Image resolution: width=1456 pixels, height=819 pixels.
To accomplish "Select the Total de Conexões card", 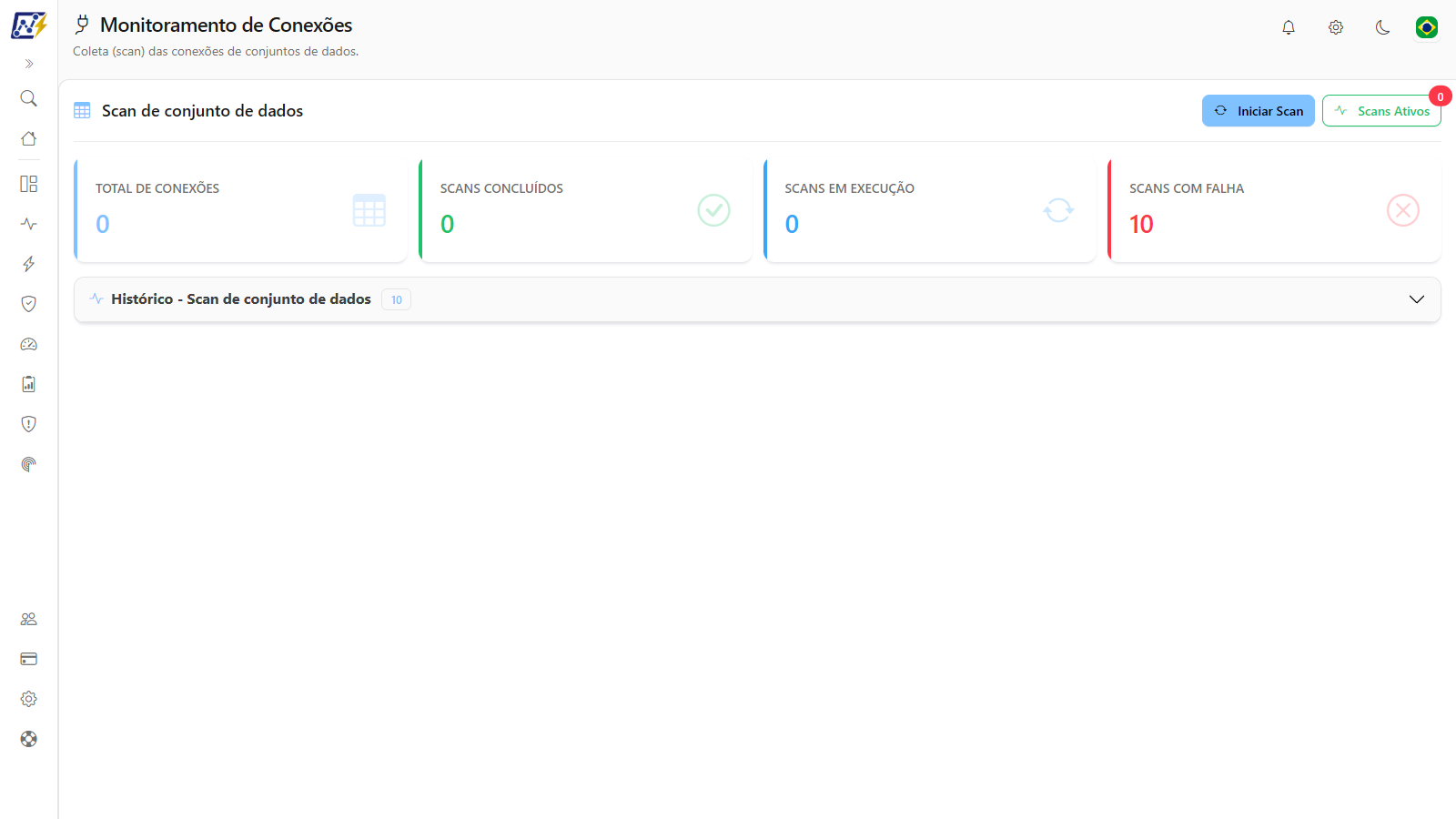I will (x=240, y=211).
